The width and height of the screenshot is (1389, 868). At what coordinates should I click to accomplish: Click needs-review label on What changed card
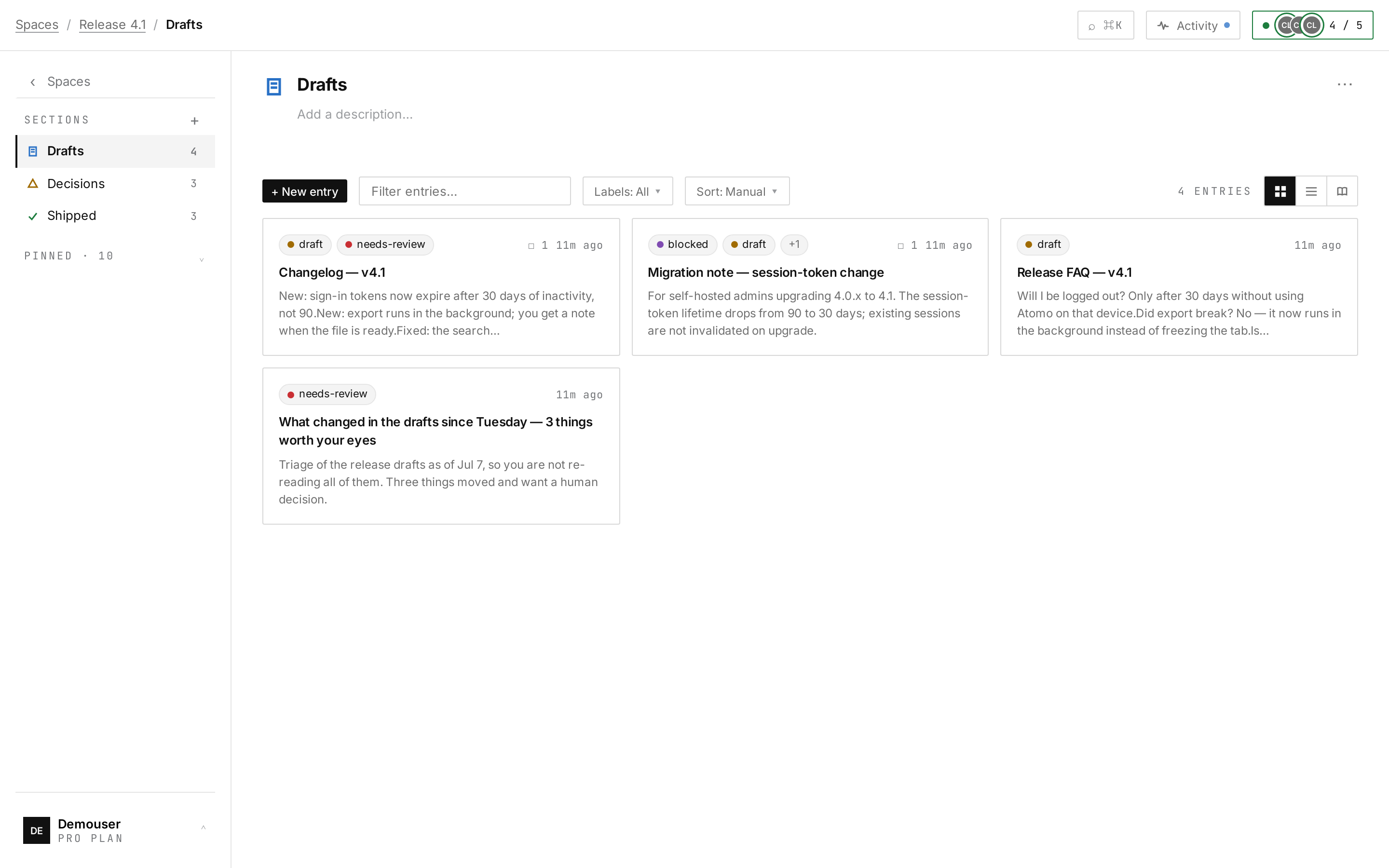tap(327, 394)
